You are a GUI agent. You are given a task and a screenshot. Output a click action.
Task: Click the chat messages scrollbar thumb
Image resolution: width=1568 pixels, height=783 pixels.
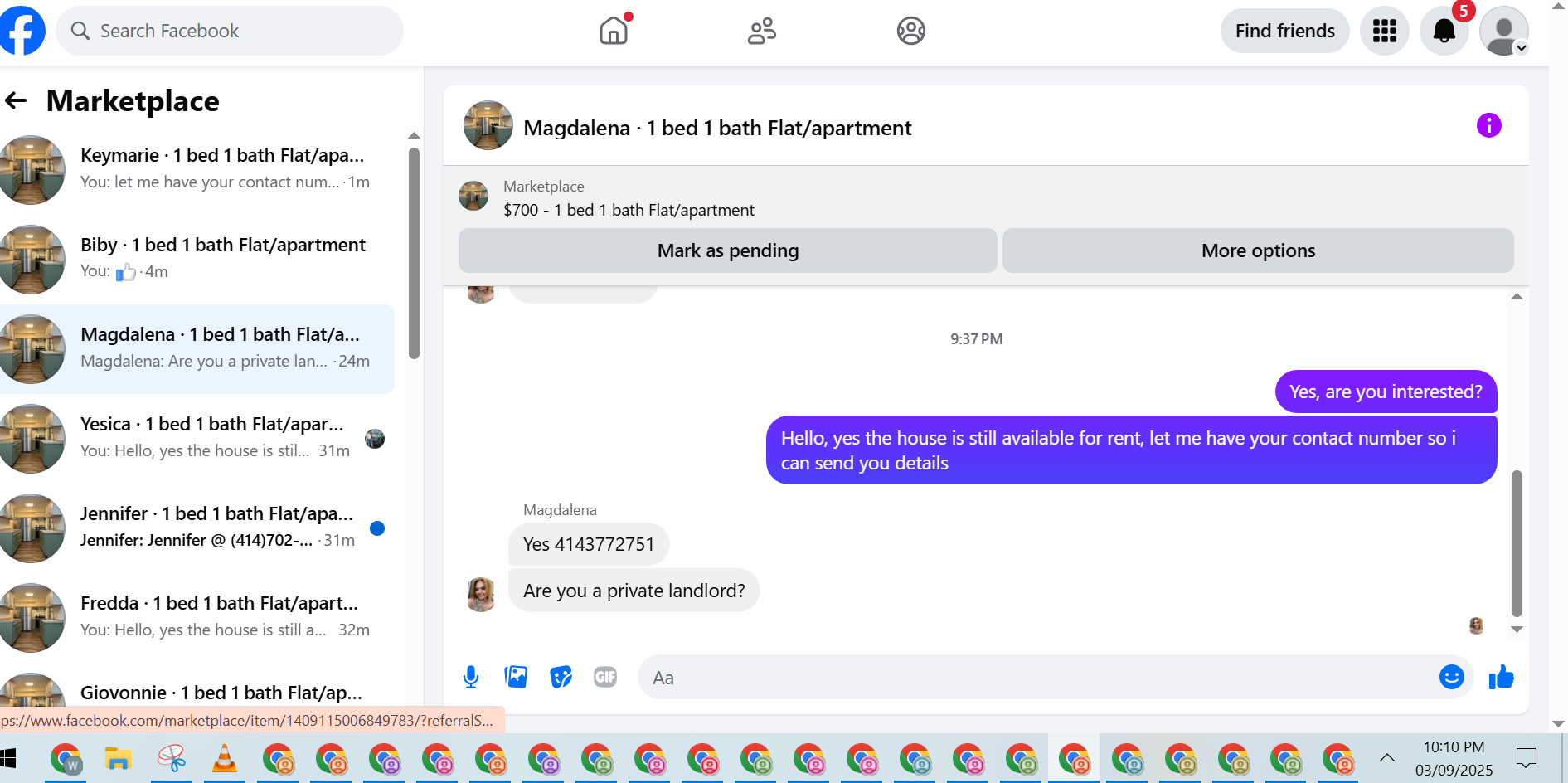(x=1517, y=543)
